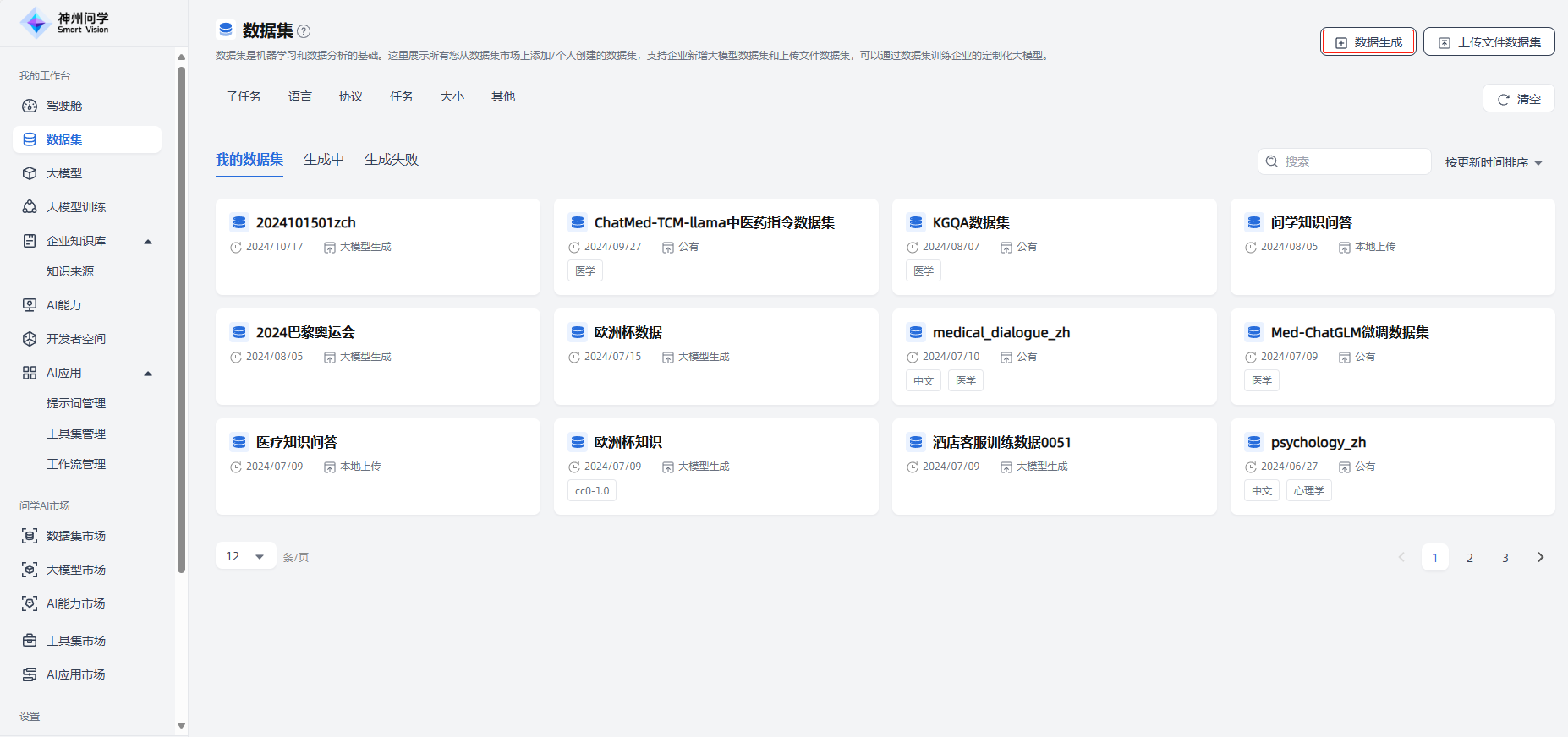
Task: Open the 按更新时间排序 sort dropdown
Action: pyautogui.click(x=1494, y=162)
